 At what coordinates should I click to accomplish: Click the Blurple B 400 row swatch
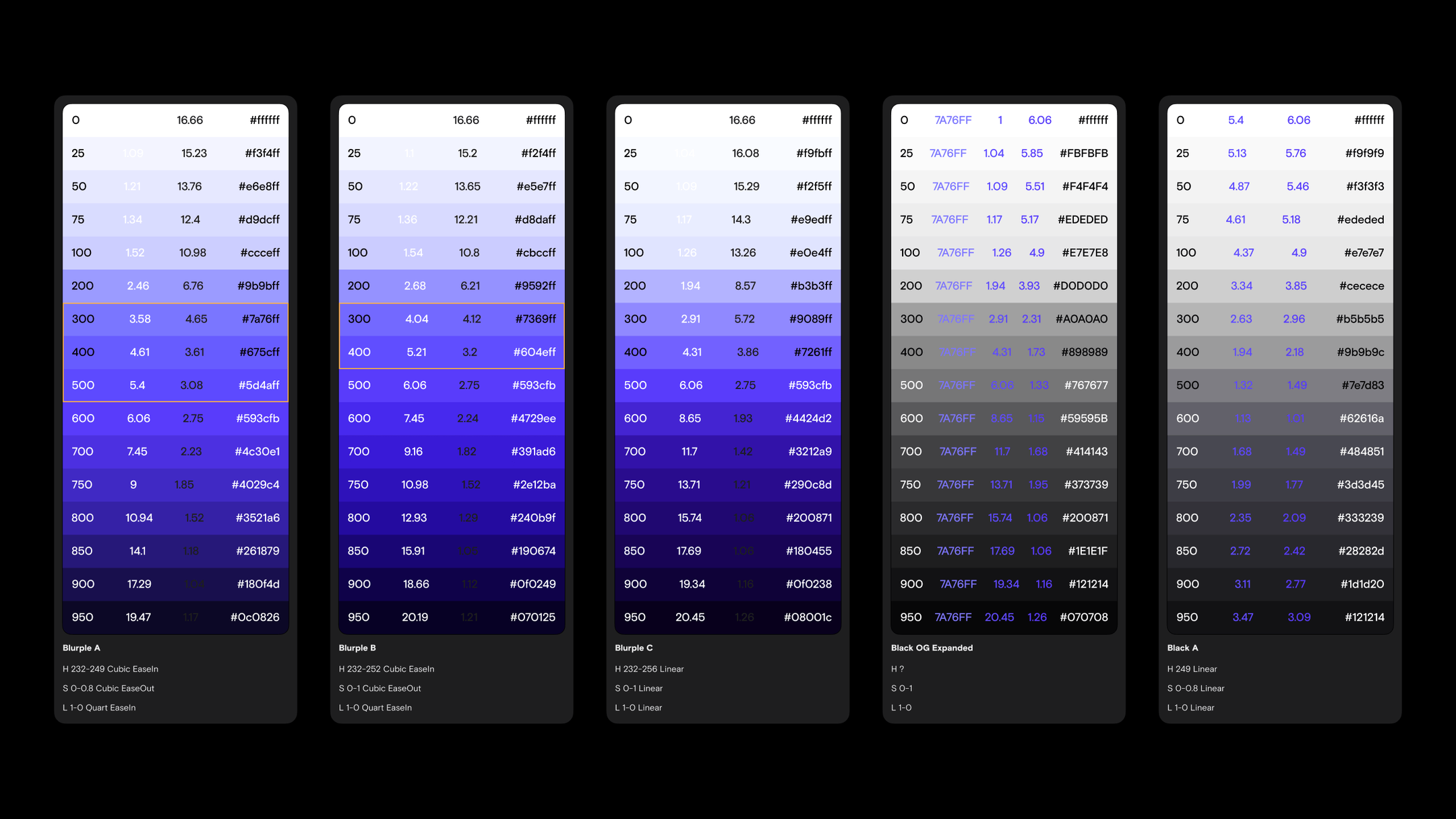451,352
